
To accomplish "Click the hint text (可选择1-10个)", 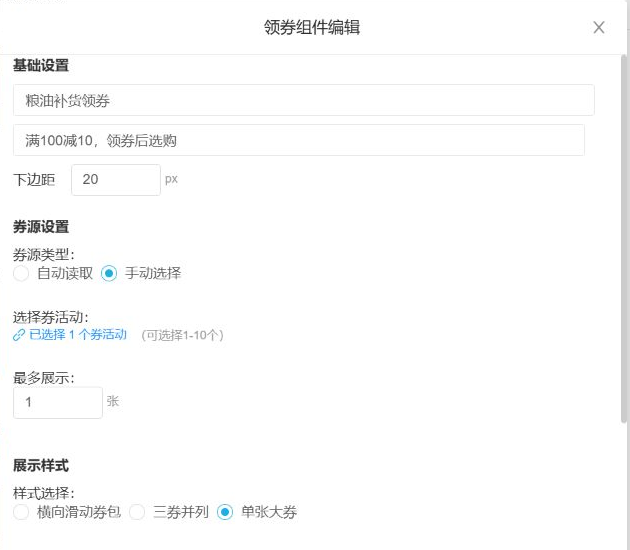I will point(182,335).
